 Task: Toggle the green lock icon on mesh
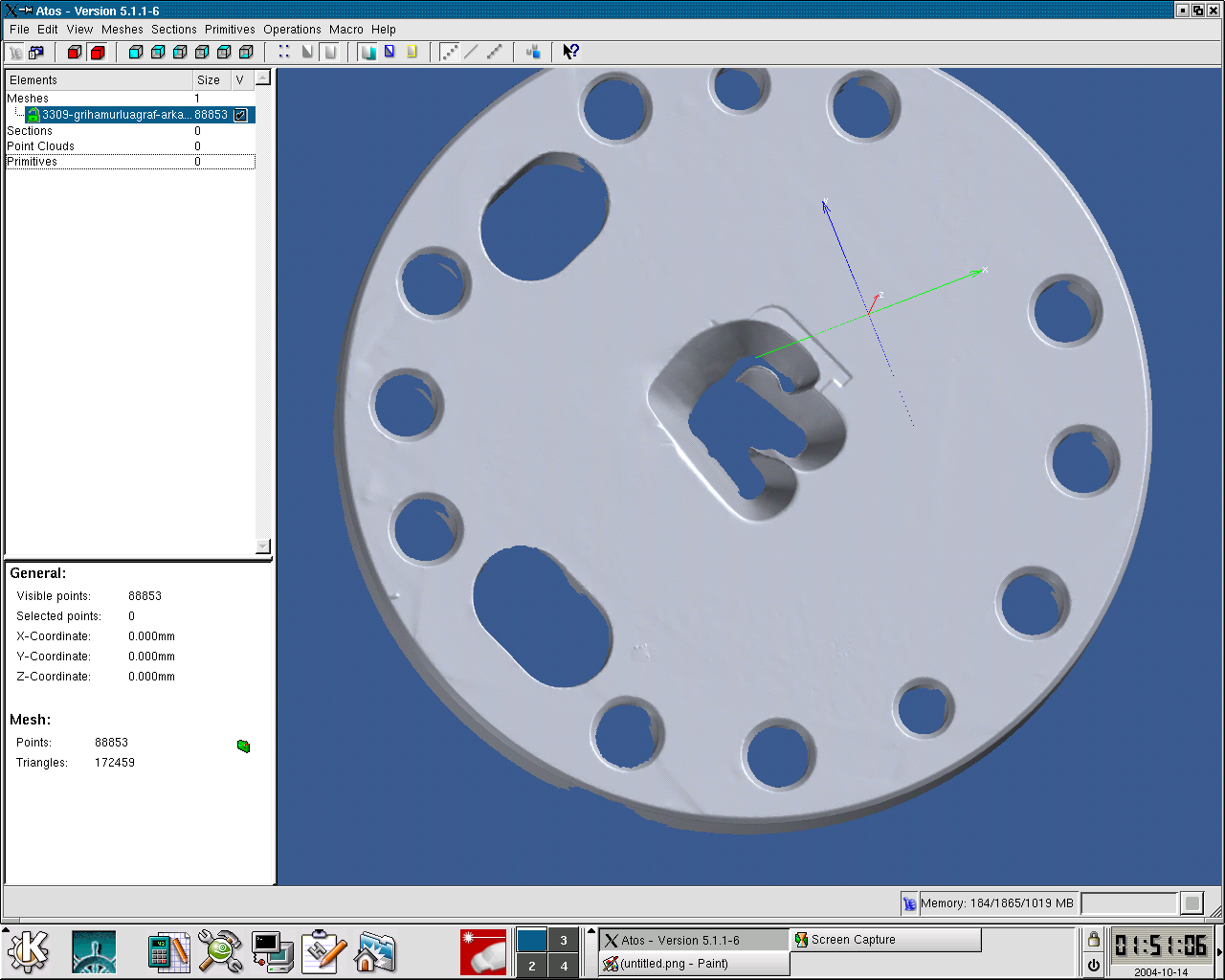33,115
